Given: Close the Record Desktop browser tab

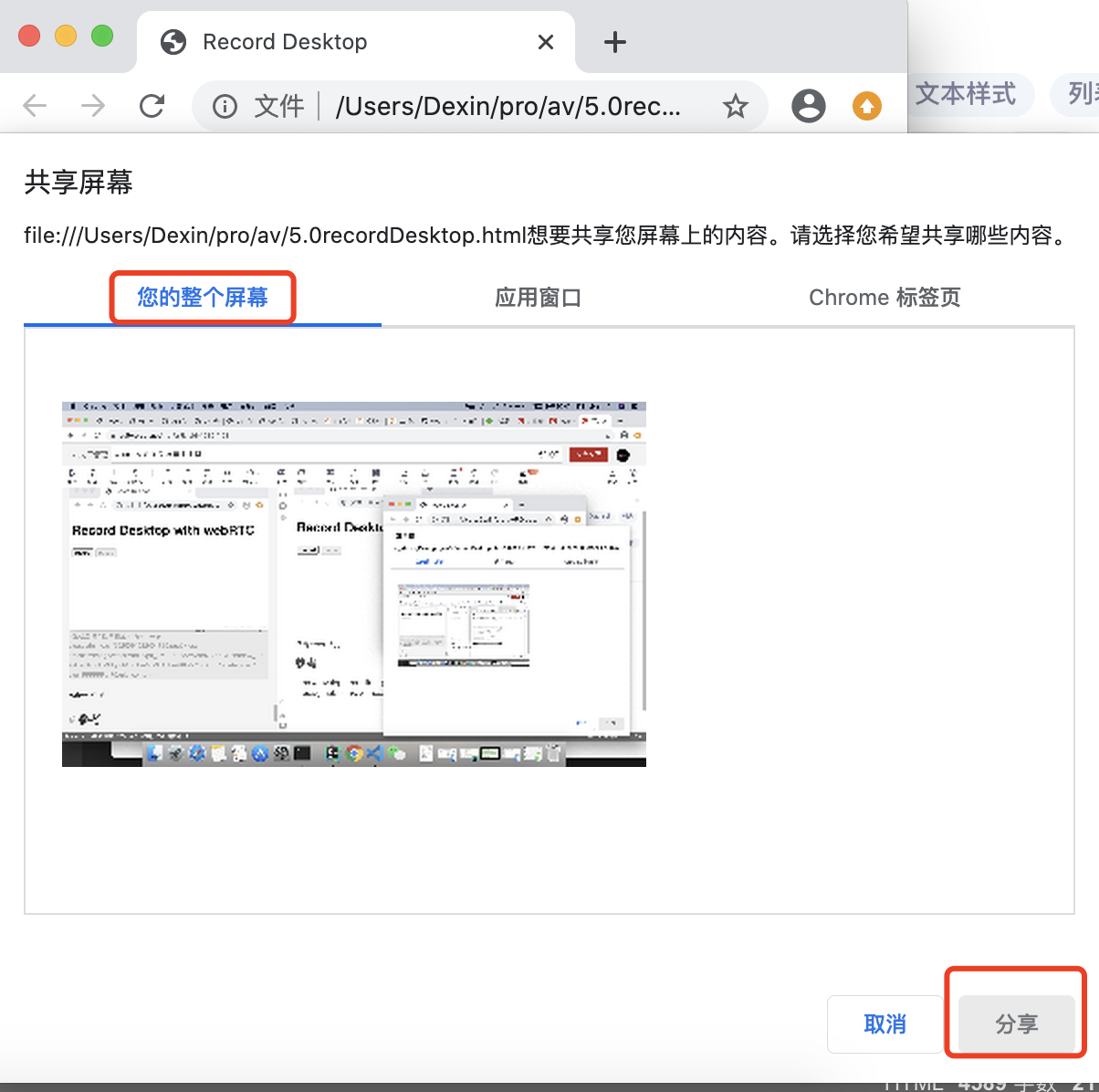Looking at the screenshot, I should point(545,42).
